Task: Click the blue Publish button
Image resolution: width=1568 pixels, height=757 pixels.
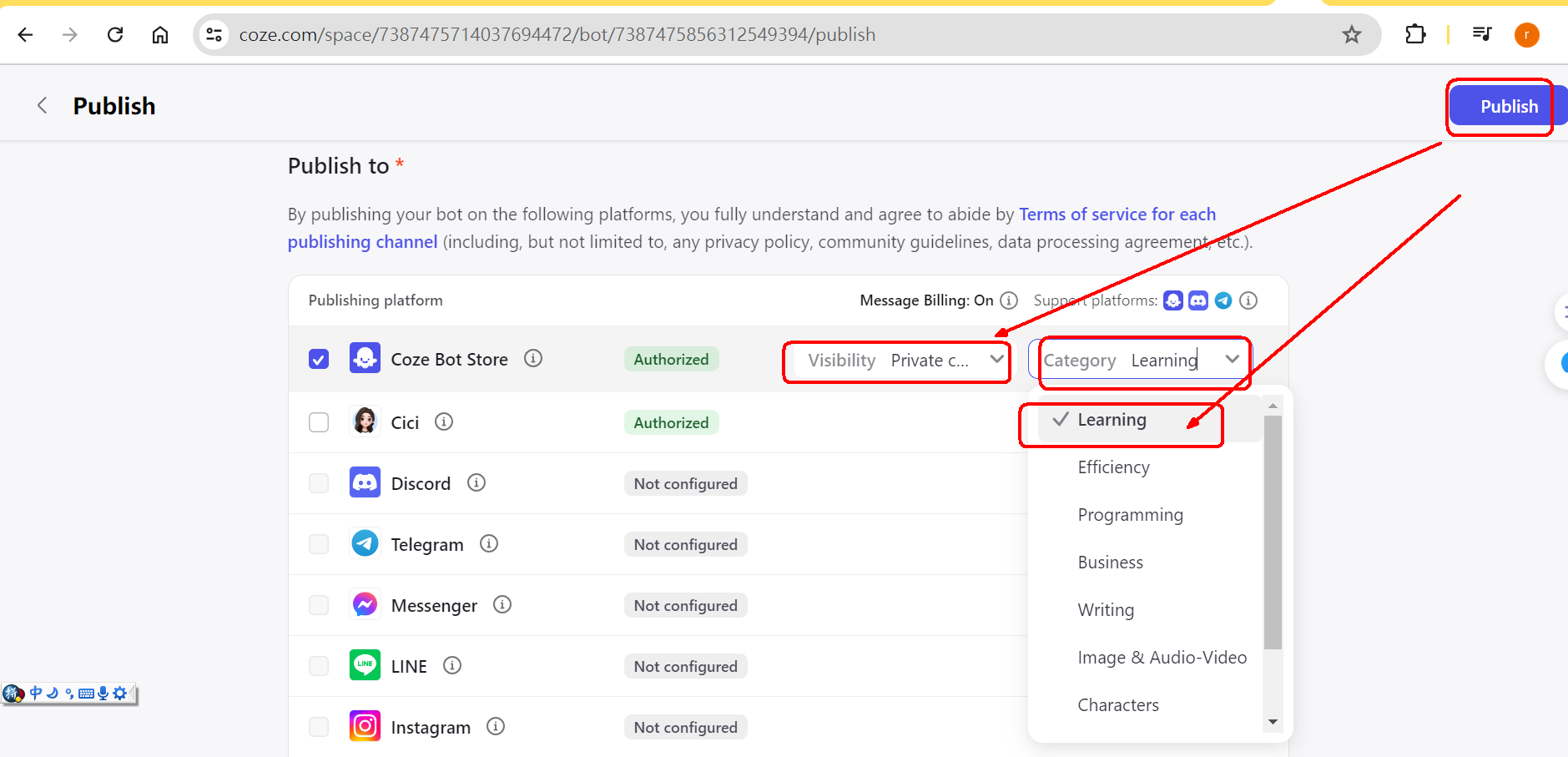Action: click(1509, 106)
